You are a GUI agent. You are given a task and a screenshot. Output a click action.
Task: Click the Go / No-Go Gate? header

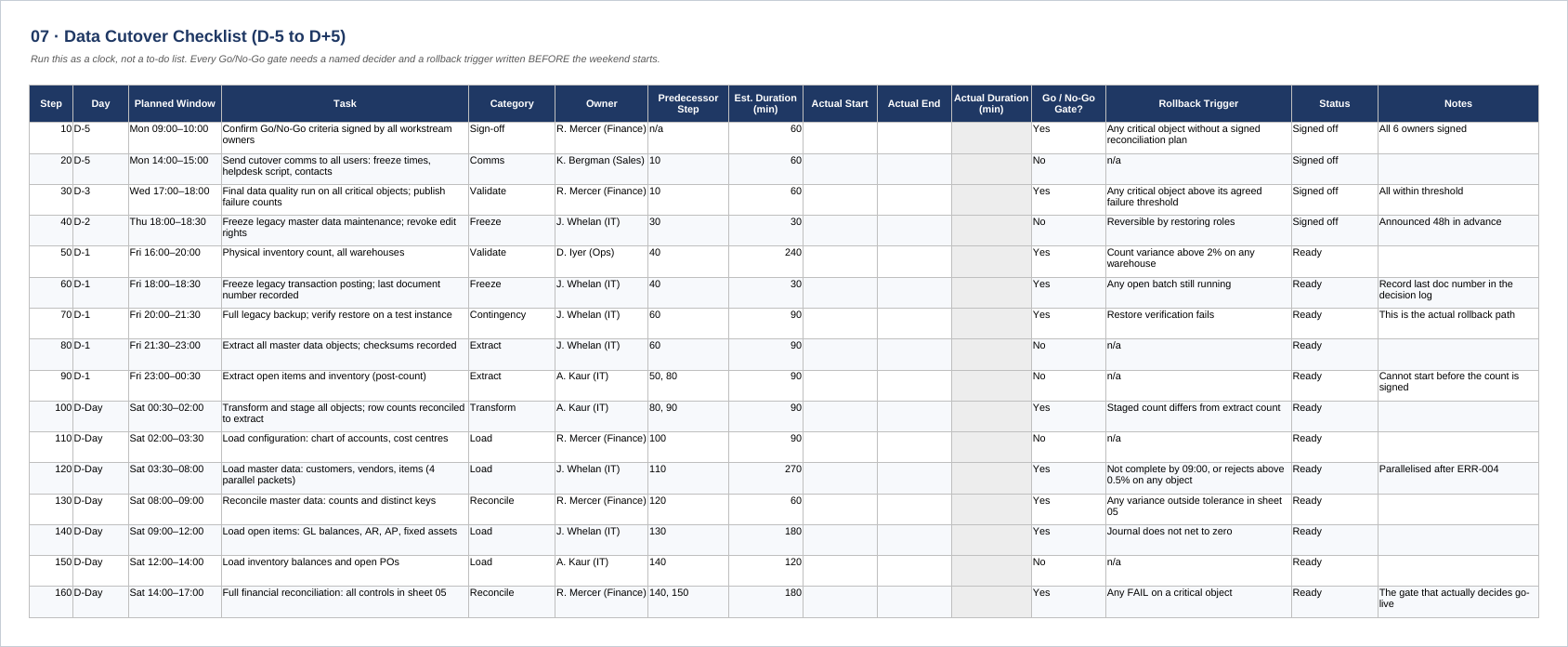click(x=1068, y=103)
